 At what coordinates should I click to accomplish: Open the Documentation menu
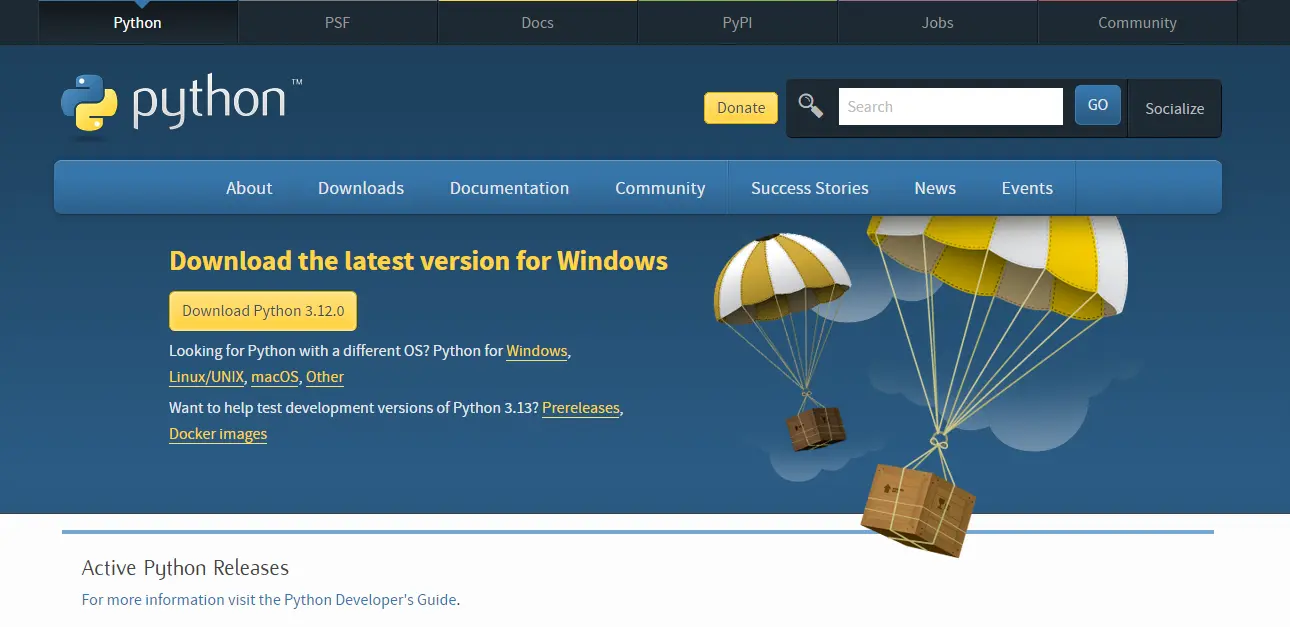point(509,187)
